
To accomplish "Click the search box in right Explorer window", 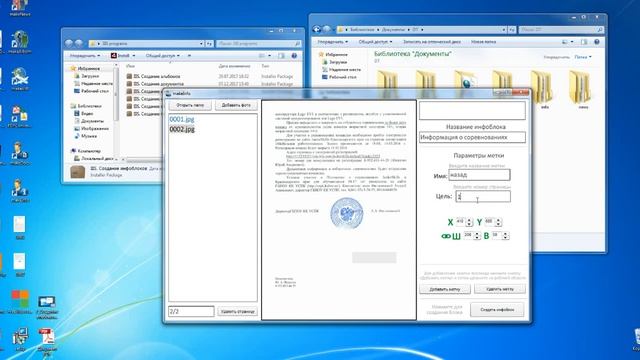I will pos(561,30).
